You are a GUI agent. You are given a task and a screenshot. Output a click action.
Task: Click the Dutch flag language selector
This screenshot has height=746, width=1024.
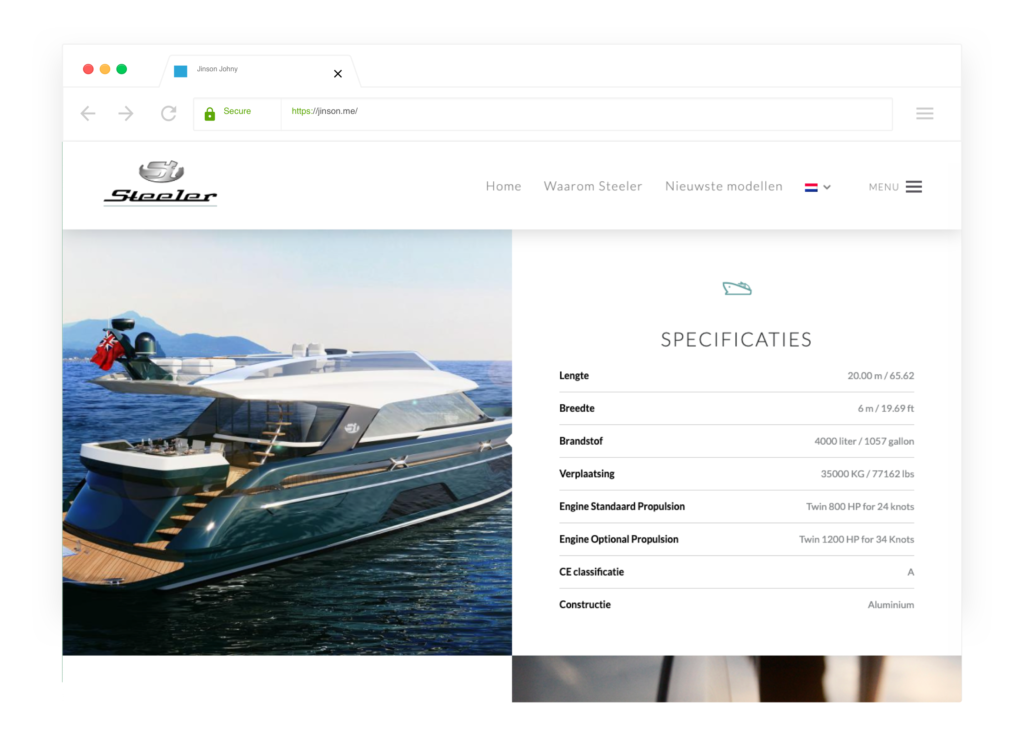(x=811, y=187)
